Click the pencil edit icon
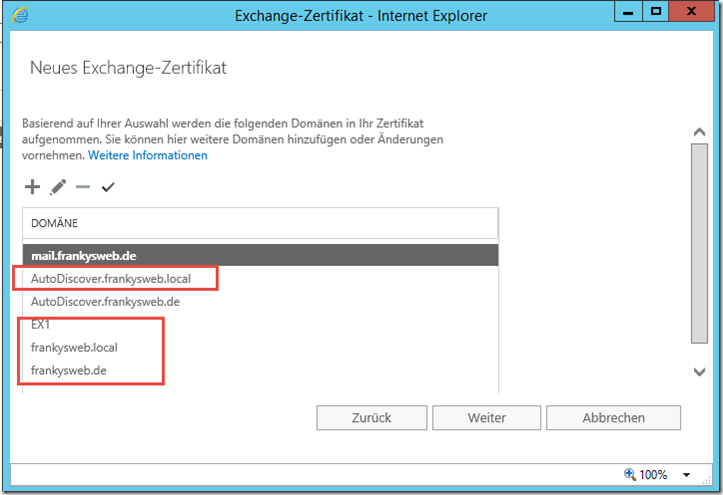This screenshot has width=723, height=495. pyautogui.click(x=58, y=187)
